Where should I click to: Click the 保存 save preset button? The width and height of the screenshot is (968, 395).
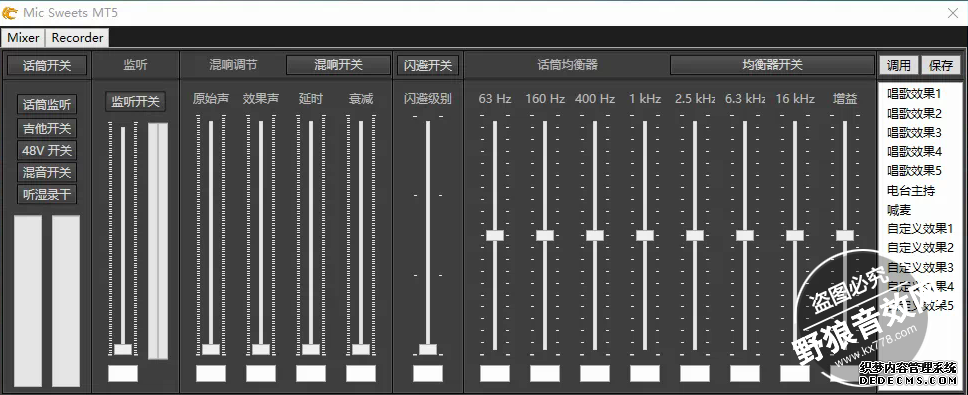(941, 65)
